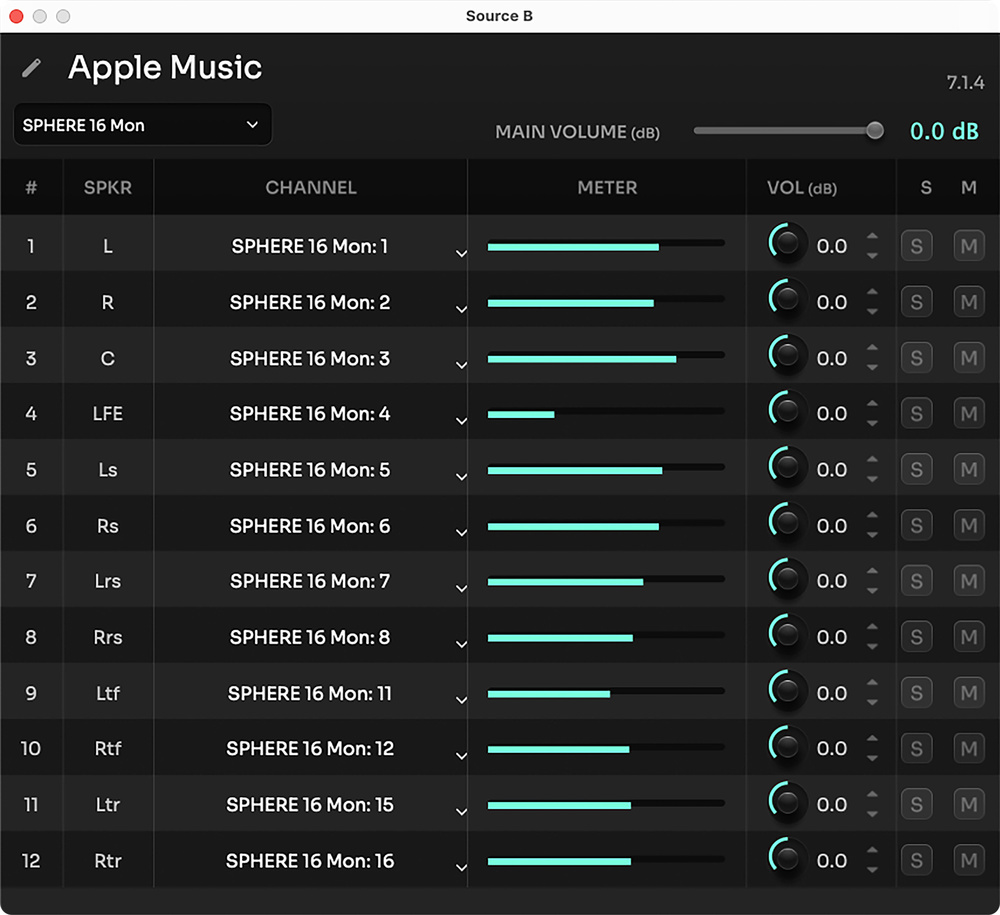Click the Apple Music source name
Image resolution: width=1000 pixels, height=915 pixels.
coord(165,68)
